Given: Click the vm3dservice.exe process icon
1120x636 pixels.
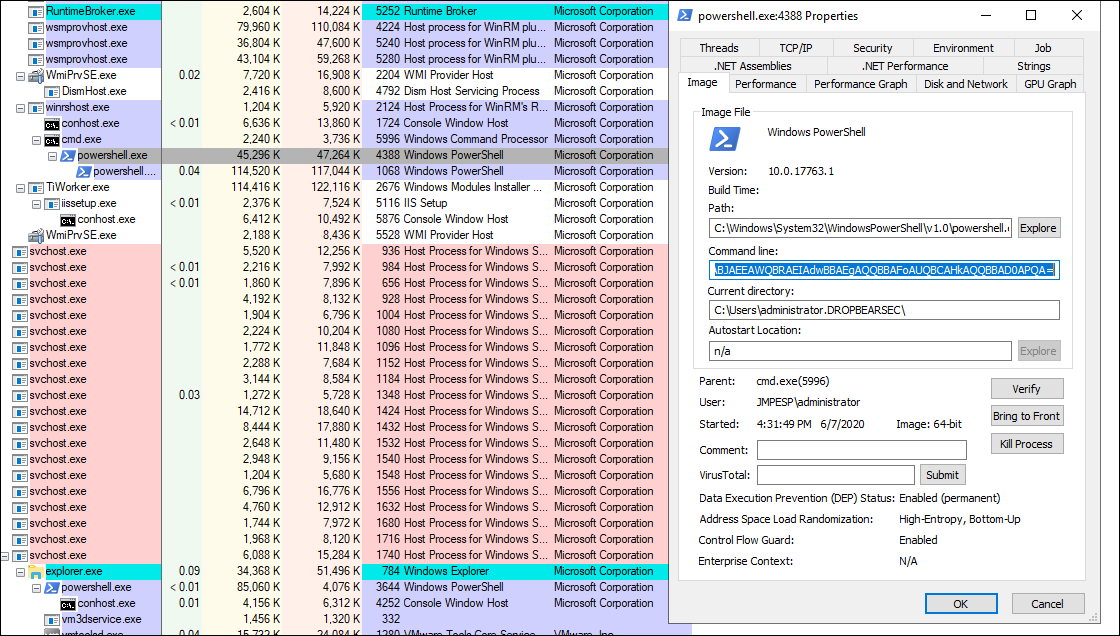Looking at the screenshot, I should click(x=52, y=620).
